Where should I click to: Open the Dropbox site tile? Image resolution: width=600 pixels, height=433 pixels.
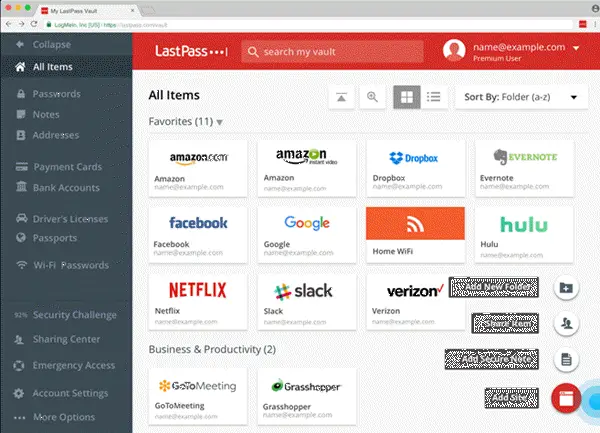(416, 169)
